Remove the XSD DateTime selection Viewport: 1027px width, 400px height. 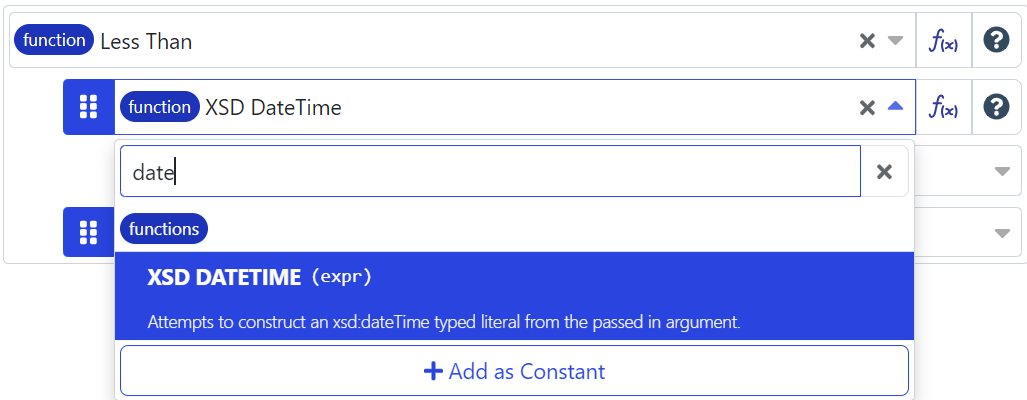(x=867, y=107)
